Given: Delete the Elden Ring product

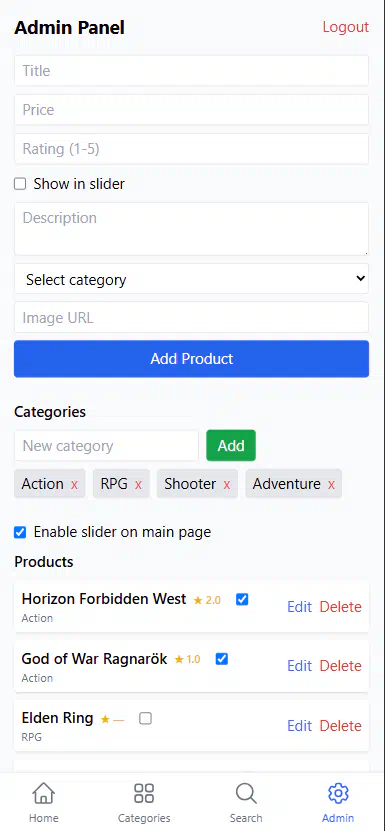Looking at the screenshot, I should pos(340,726).
